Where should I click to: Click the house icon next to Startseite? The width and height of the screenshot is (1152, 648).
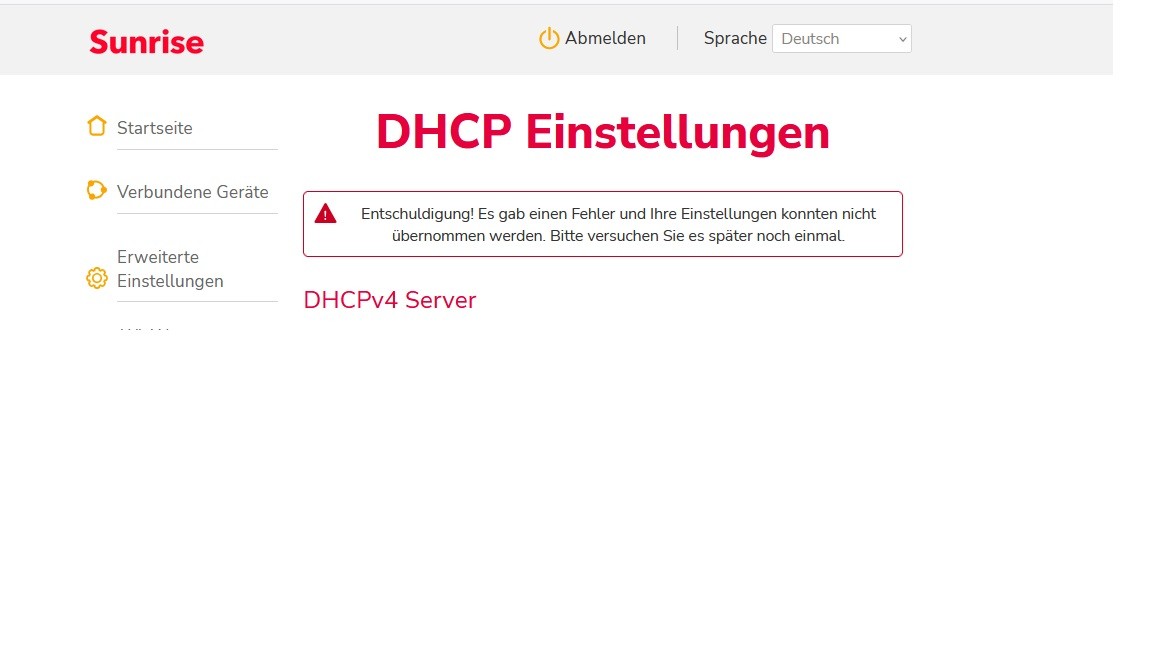(x=96, y=126)
